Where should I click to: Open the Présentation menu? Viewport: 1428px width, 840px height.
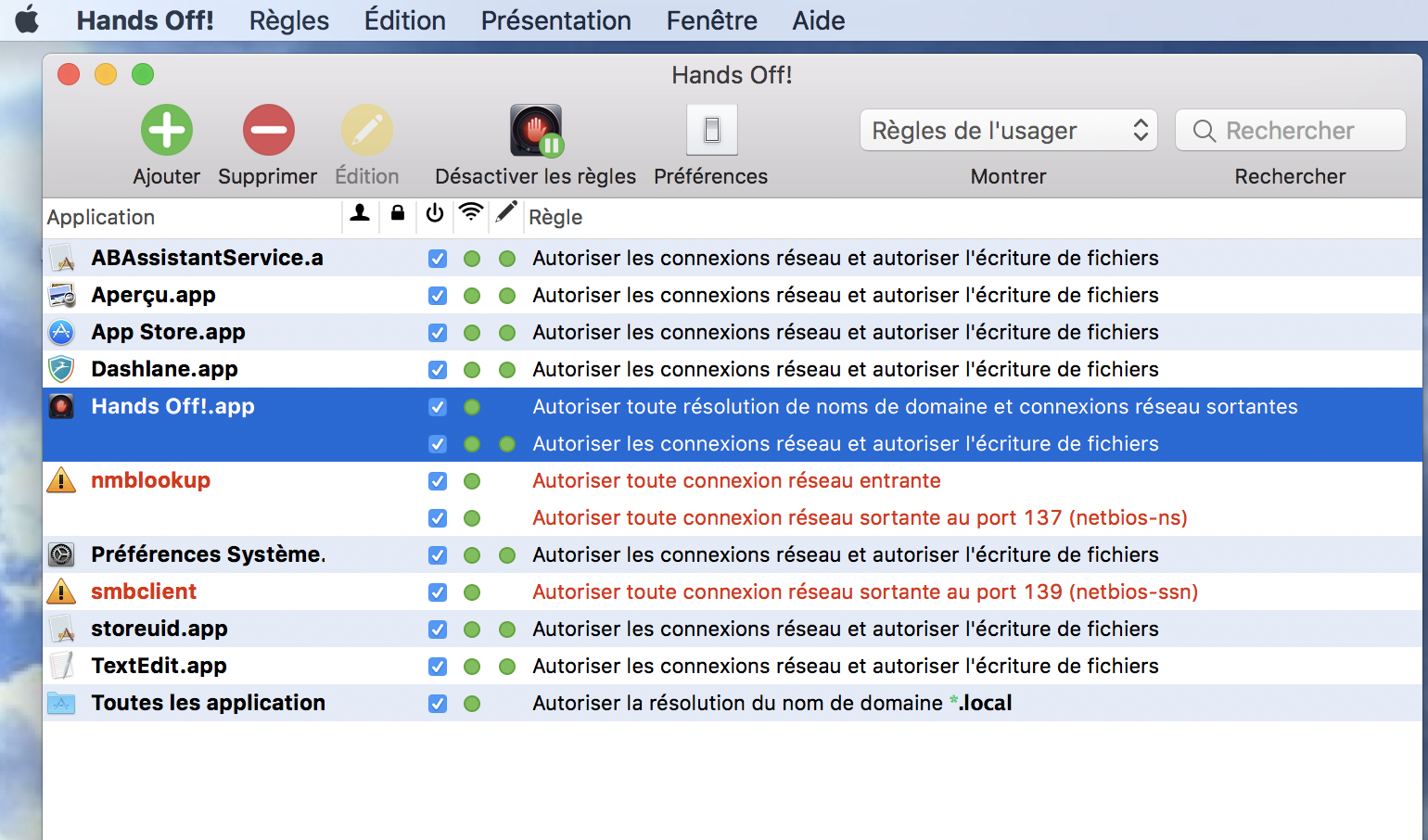[555, 20]
